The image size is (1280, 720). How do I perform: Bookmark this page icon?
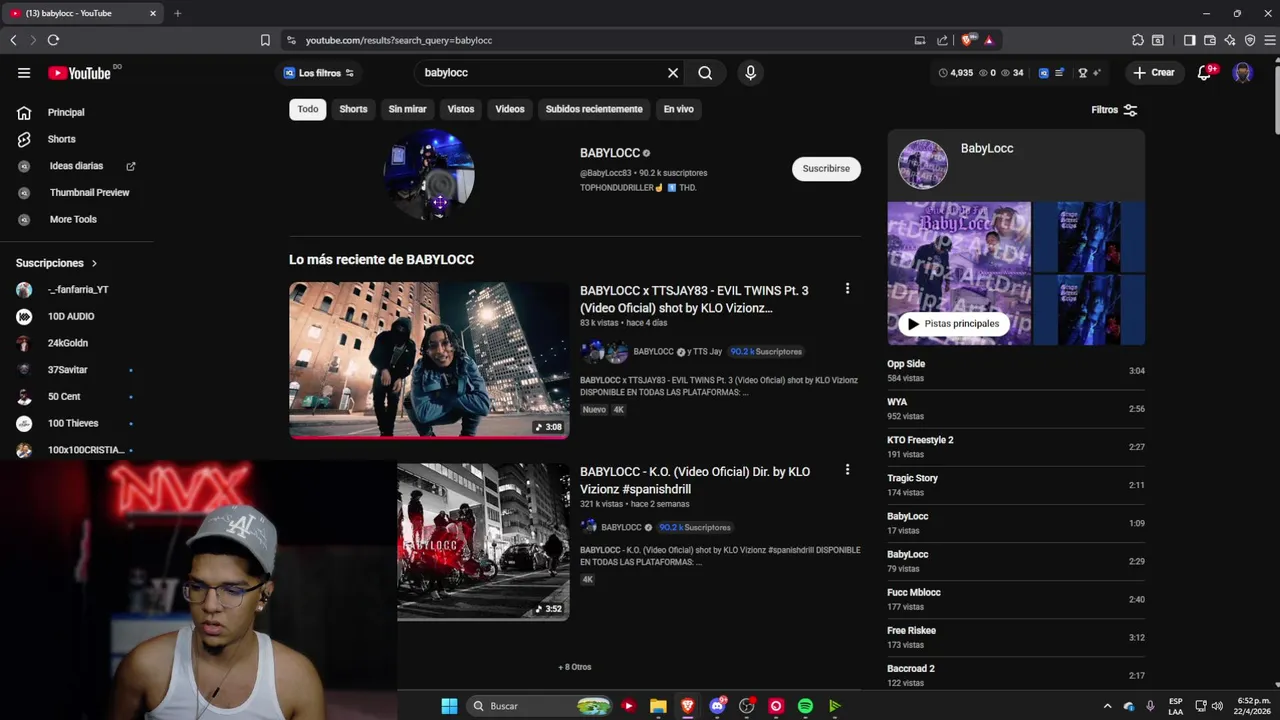click(265, 40)
